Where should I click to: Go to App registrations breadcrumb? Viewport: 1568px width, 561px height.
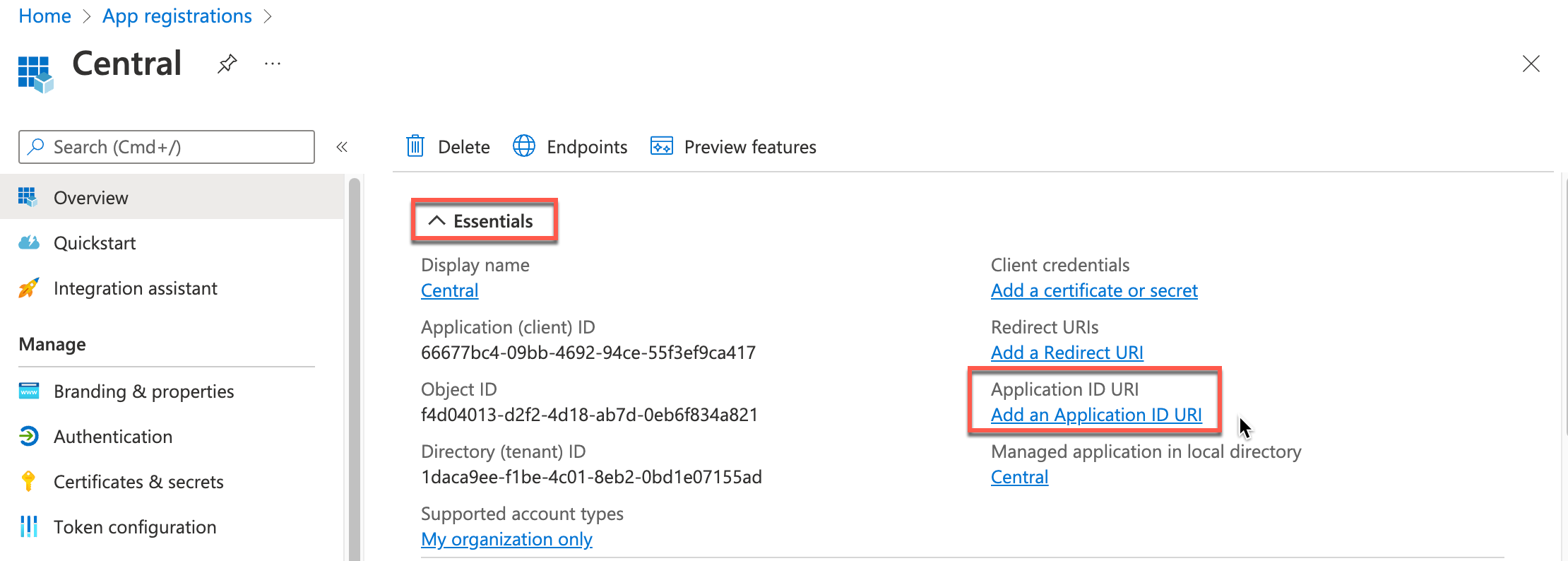177,16
